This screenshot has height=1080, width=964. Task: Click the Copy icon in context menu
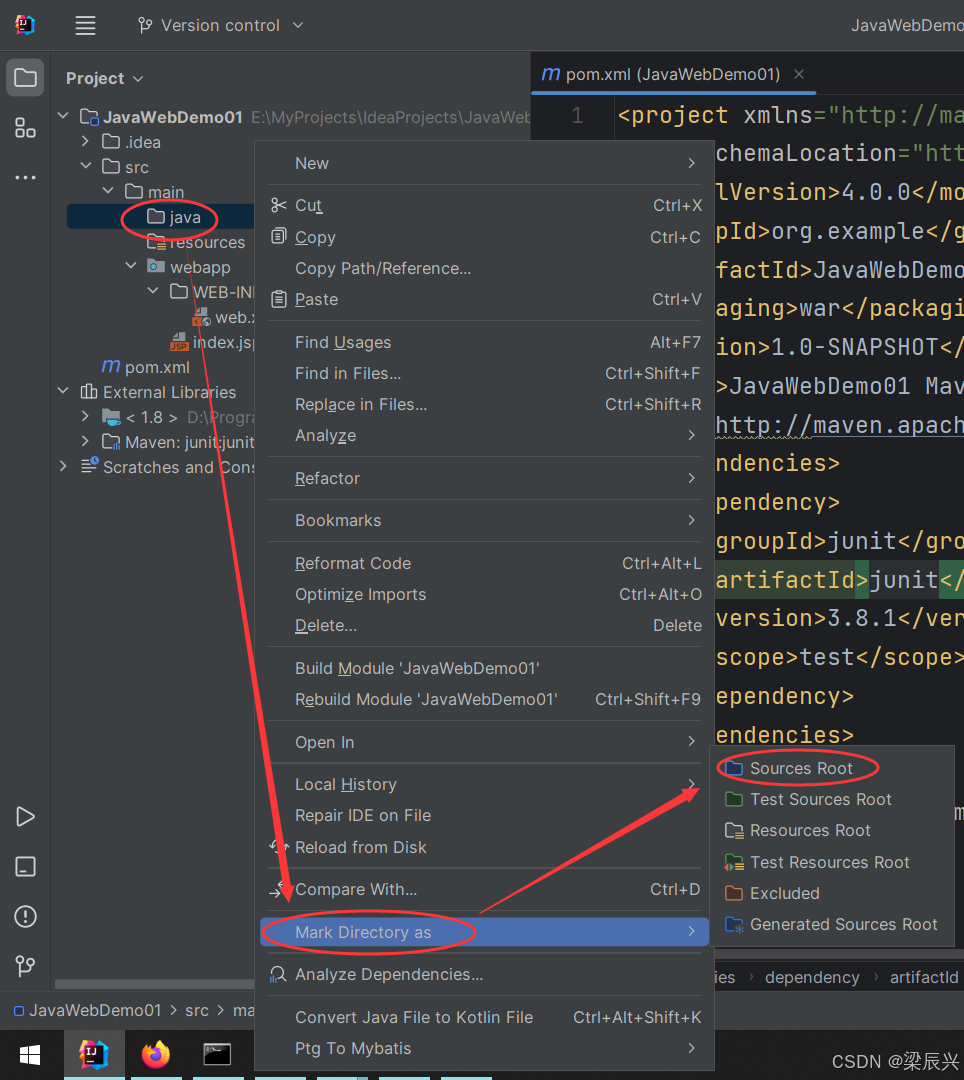(279, 236)
